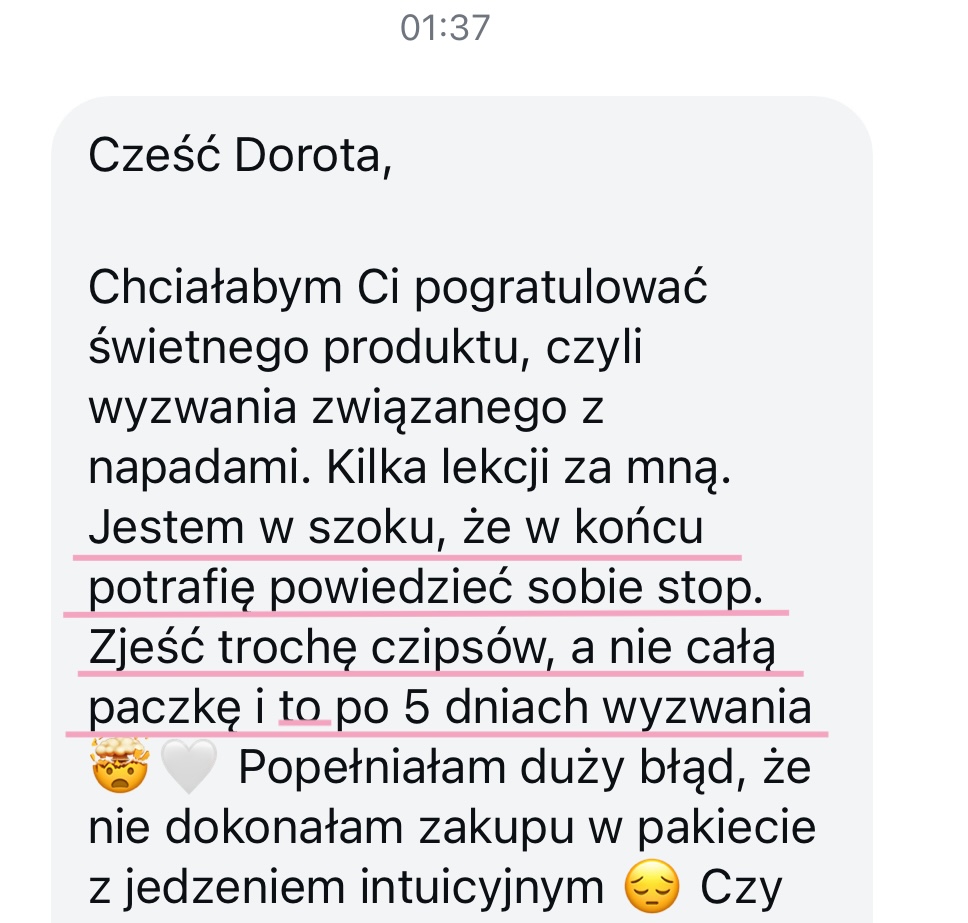Viewport: 968px width, 923px height.
Task: Click the phrase '5 dniach wyzwania'
Action: pyautogui.click(x=607, y=708)
